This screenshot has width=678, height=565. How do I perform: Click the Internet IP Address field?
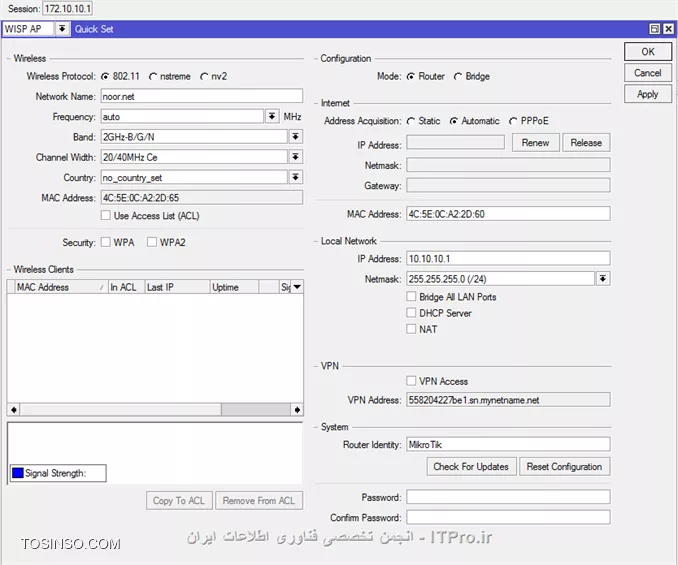(x=455, y=142)
